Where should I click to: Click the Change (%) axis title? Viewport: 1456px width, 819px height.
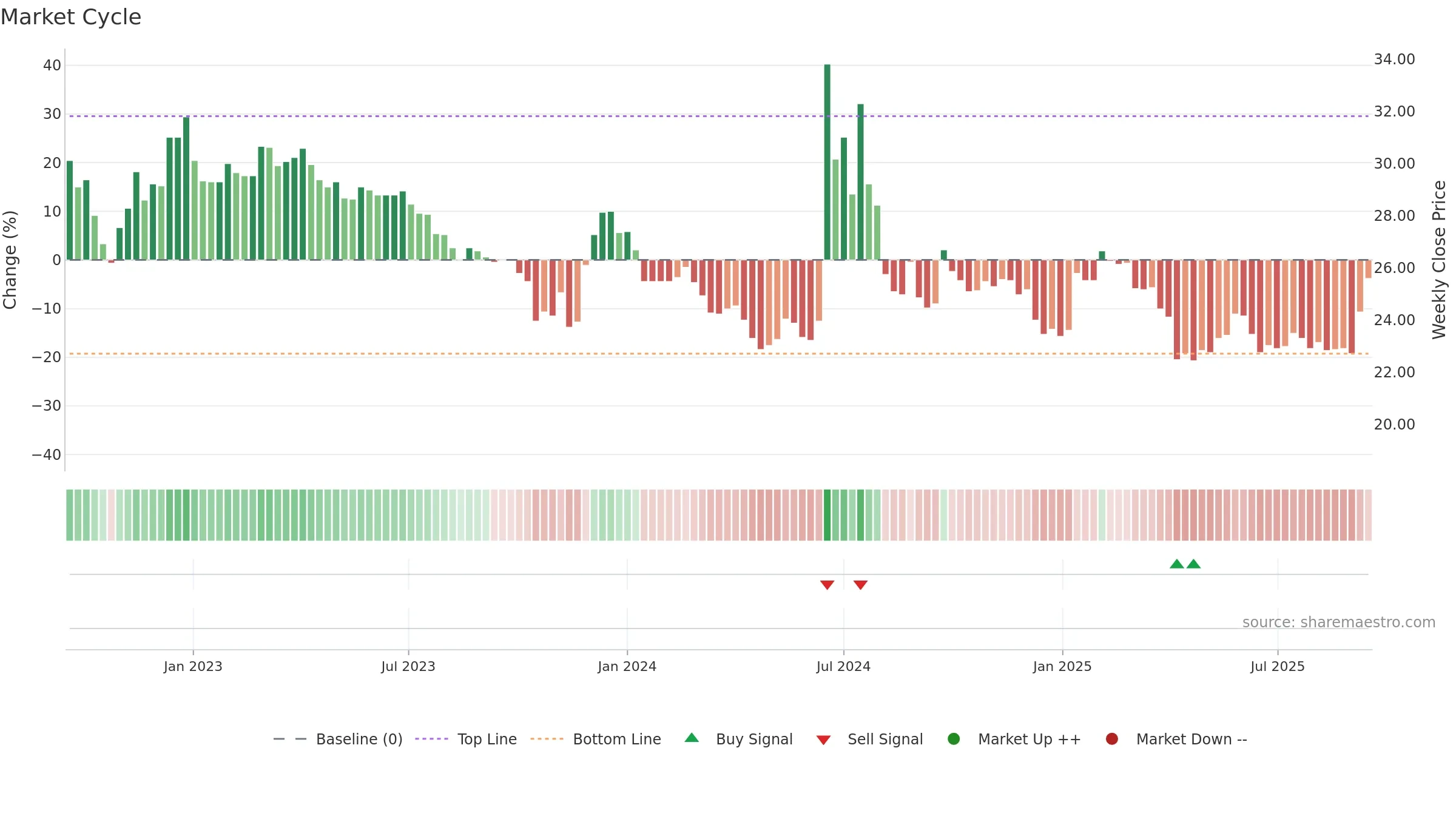point(10,260)
